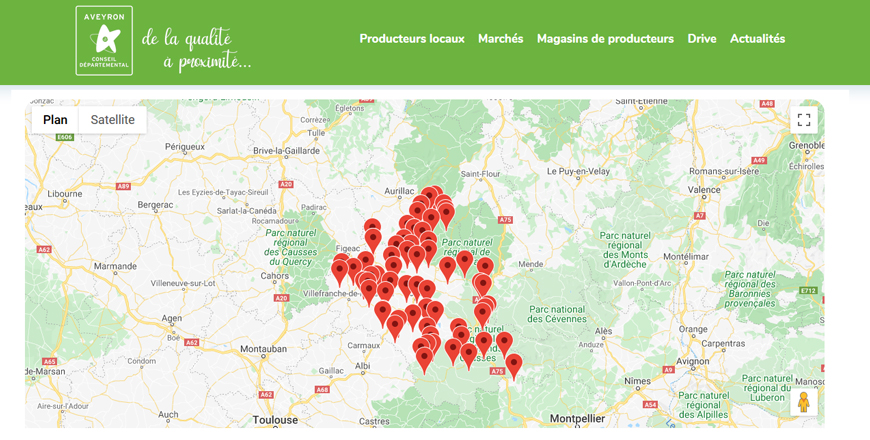Click the Mende label on map
This screenshot has width=870, height=440.
pyautogui.click(x=530, y=264)
